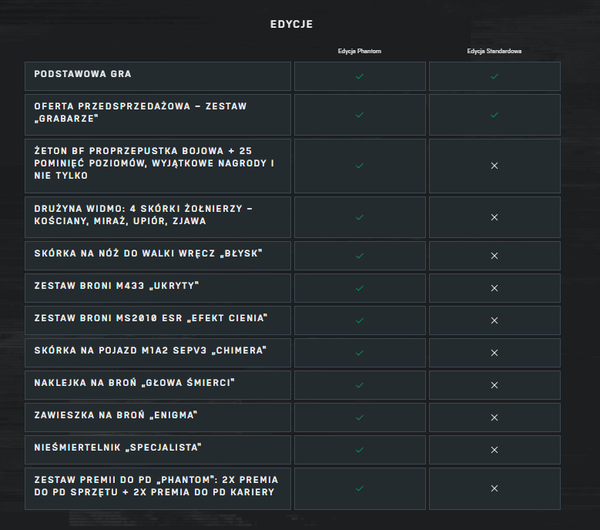The height and width of the screenshot is (530, 600).
Task: Click Phantom checkmark for MS2010 ESR „Efekt cienia”
Action: tap(359, 320)
